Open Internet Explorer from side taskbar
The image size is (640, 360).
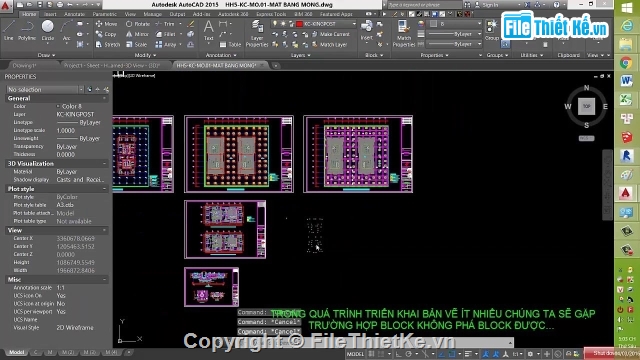point(626,26)
